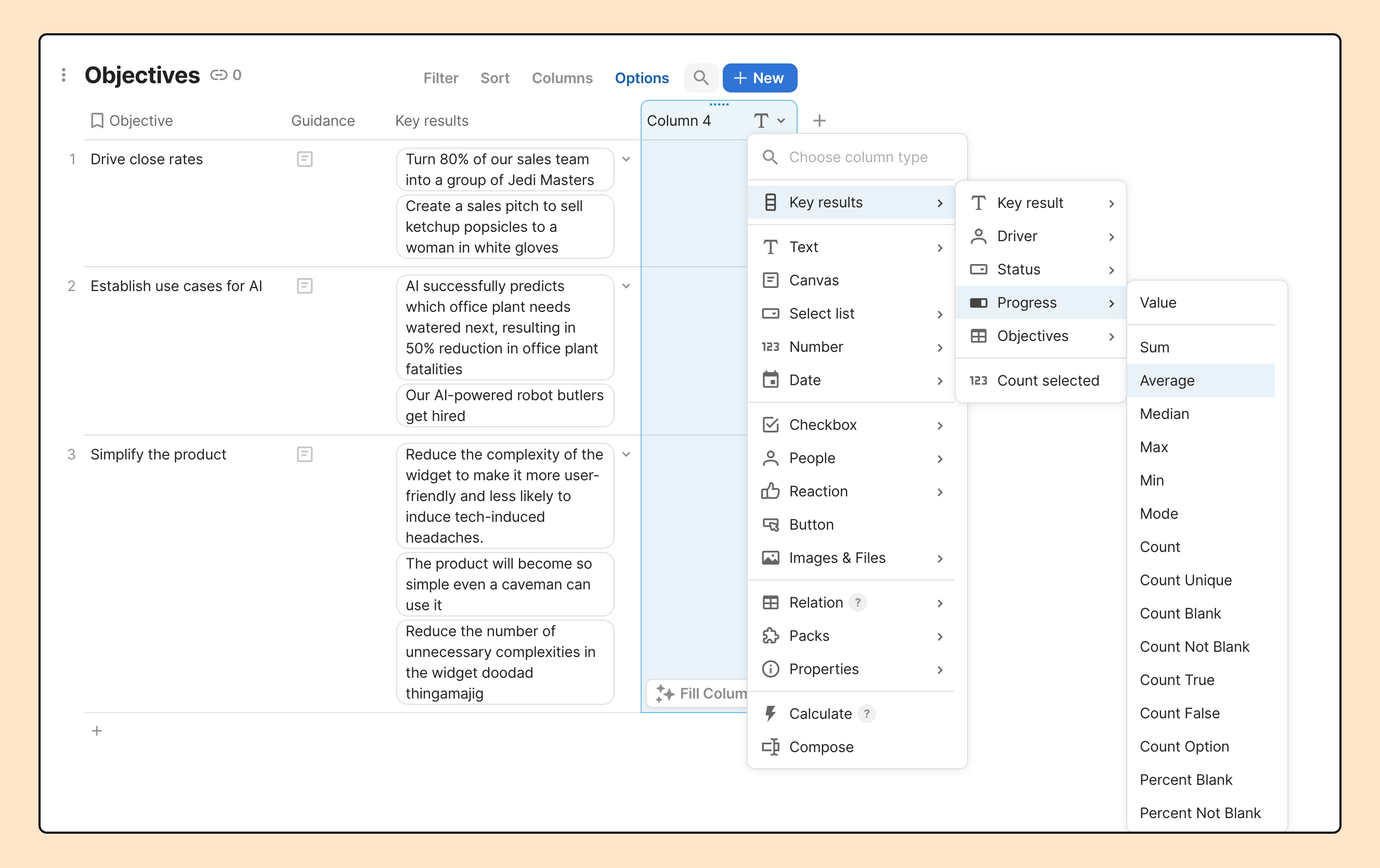Screen dimensions: 1380x868
Task: Choose Median aggregation
Action: (x=1201, y=414)
